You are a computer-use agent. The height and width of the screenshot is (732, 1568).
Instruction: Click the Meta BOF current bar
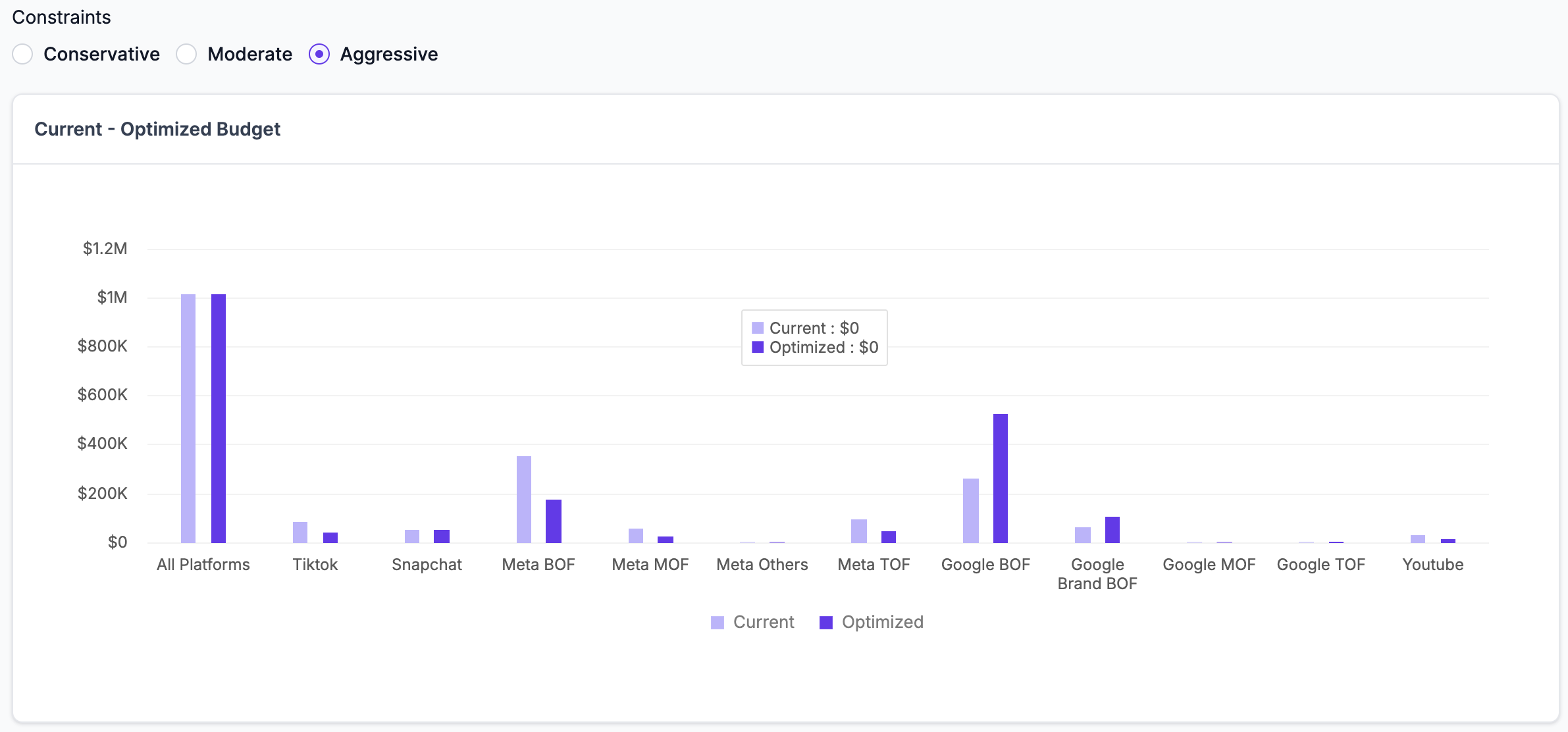tap(524, 500)
